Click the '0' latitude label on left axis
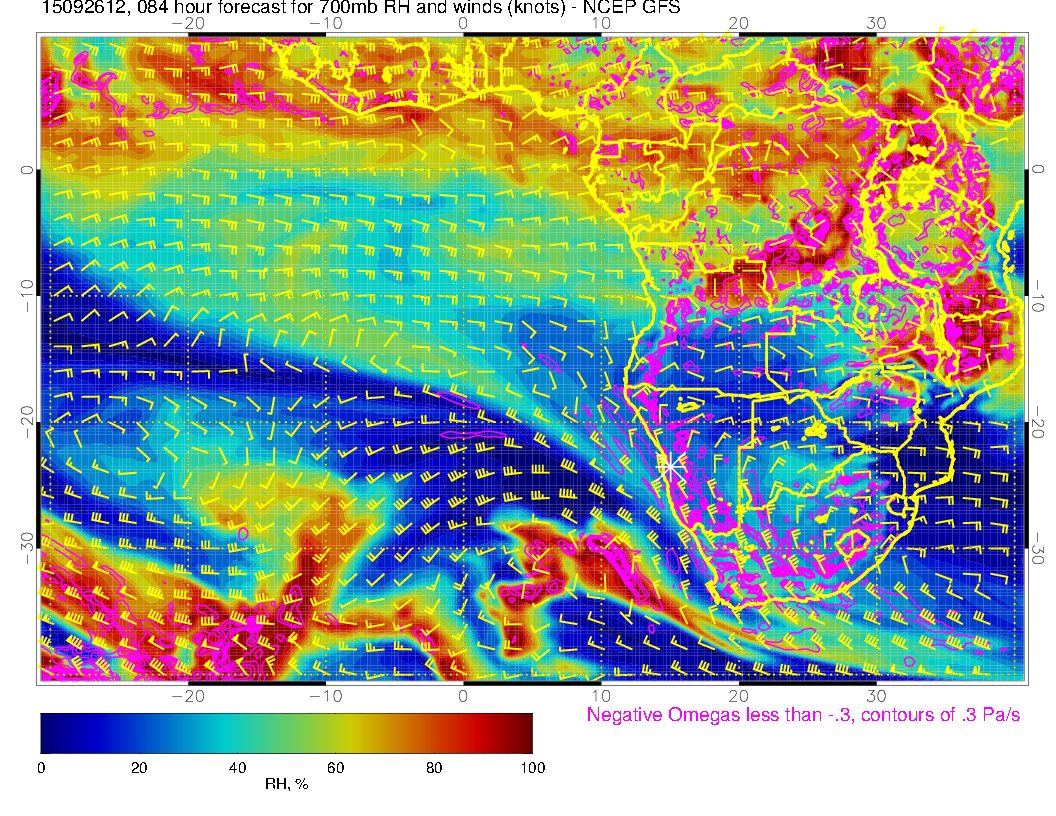The width and height of the screenshot is (1056, 816). (x=26, y=170)
